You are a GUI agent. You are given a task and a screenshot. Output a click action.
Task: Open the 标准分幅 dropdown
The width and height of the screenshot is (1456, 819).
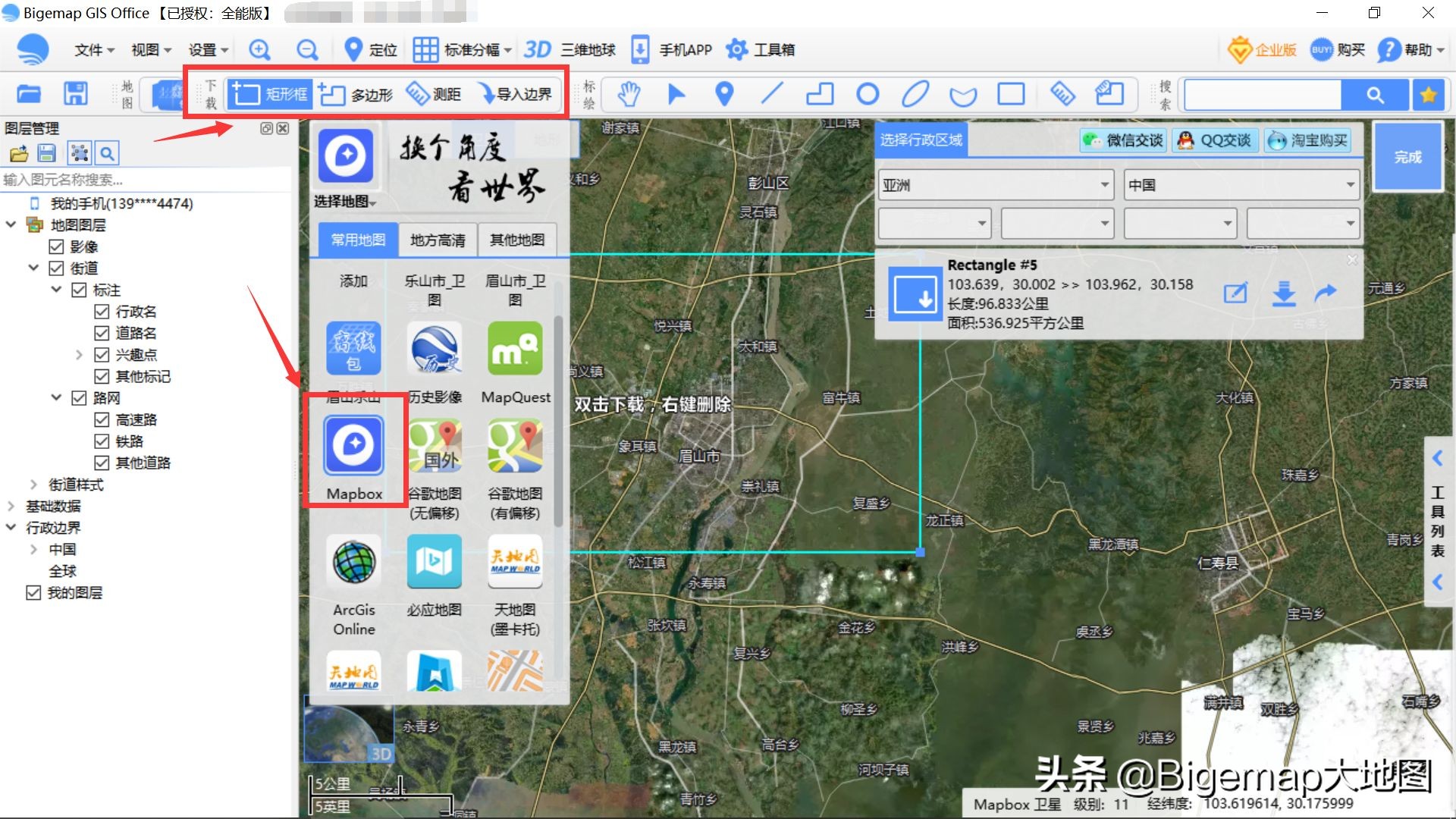point(463,50)
